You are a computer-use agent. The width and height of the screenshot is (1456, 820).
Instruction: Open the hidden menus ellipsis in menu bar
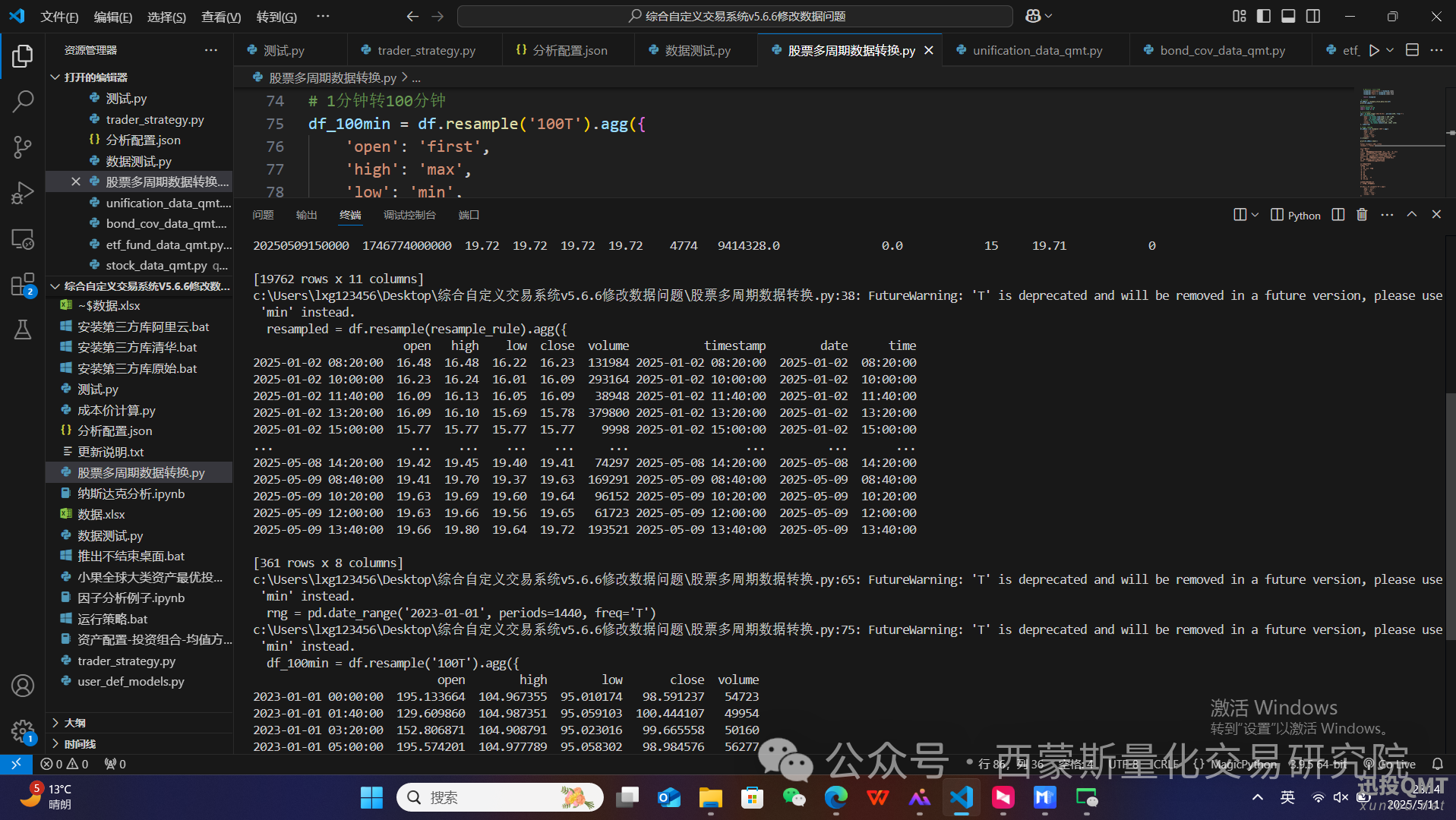[x=323, y=16]
